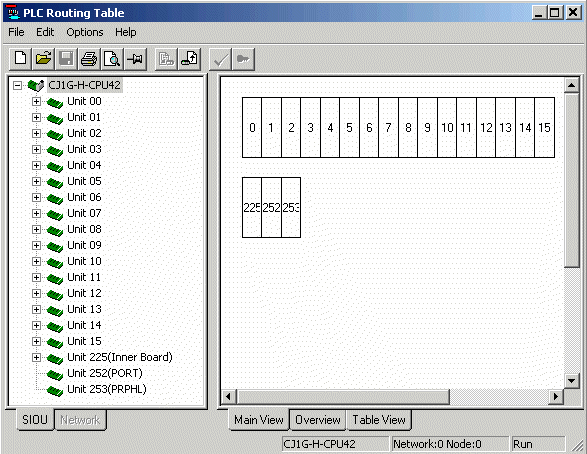Click slot 15 in the unit diagram
The height and width of the screenshot is (454, 587).
[545, 128]
